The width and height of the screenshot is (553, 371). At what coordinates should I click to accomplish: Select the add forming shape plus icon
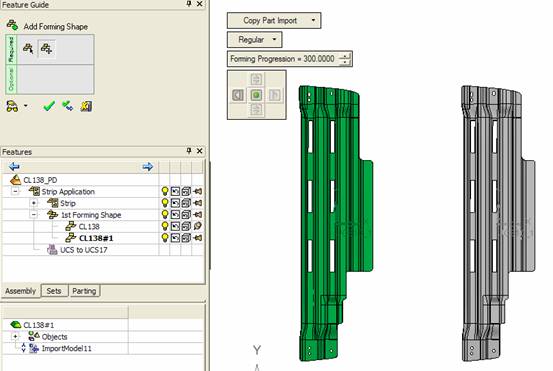pos(46,48)
